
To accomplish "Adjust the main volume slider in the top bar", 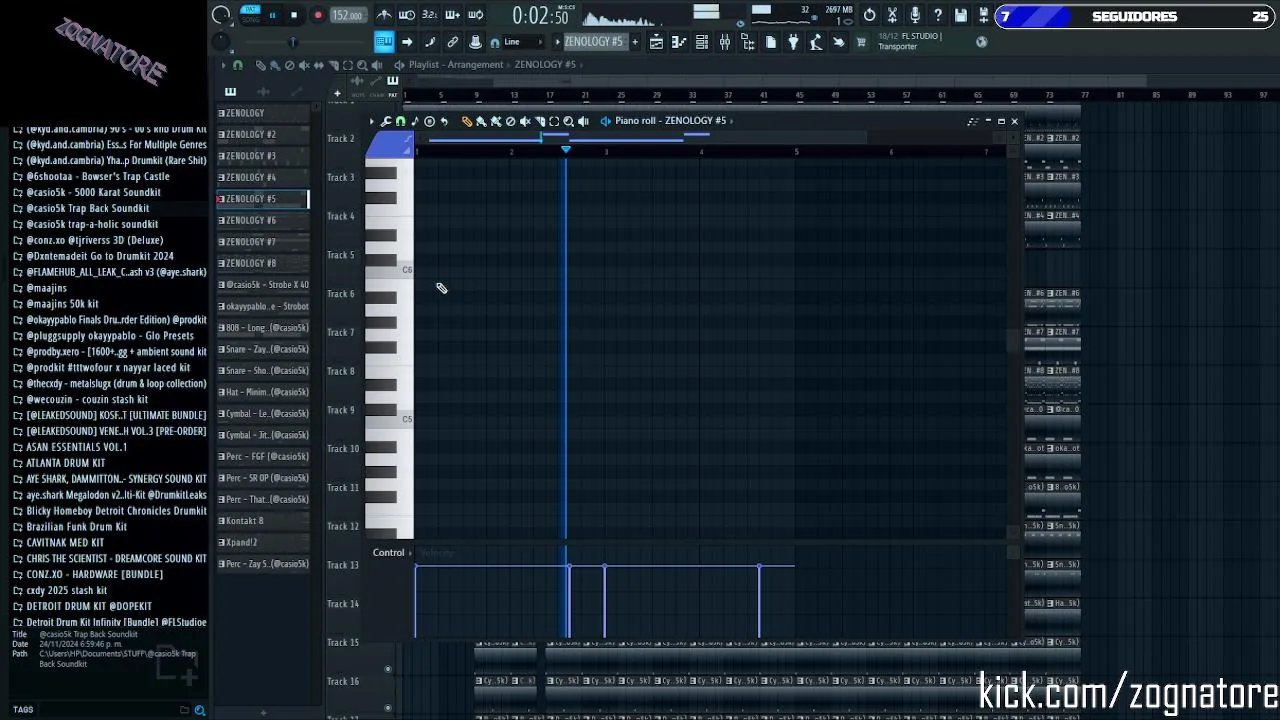I will (292, 42).
